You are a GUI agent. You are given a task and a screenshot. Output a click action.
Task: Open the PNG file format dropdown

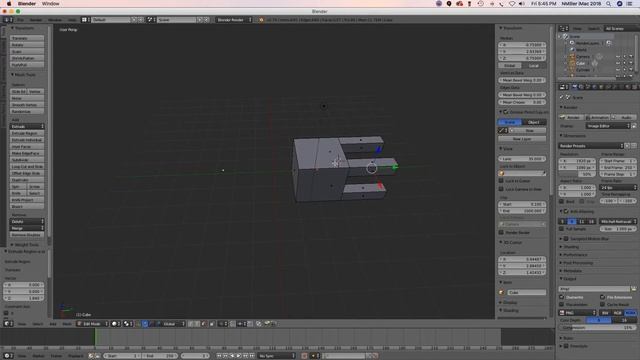[x=577, y=313]
